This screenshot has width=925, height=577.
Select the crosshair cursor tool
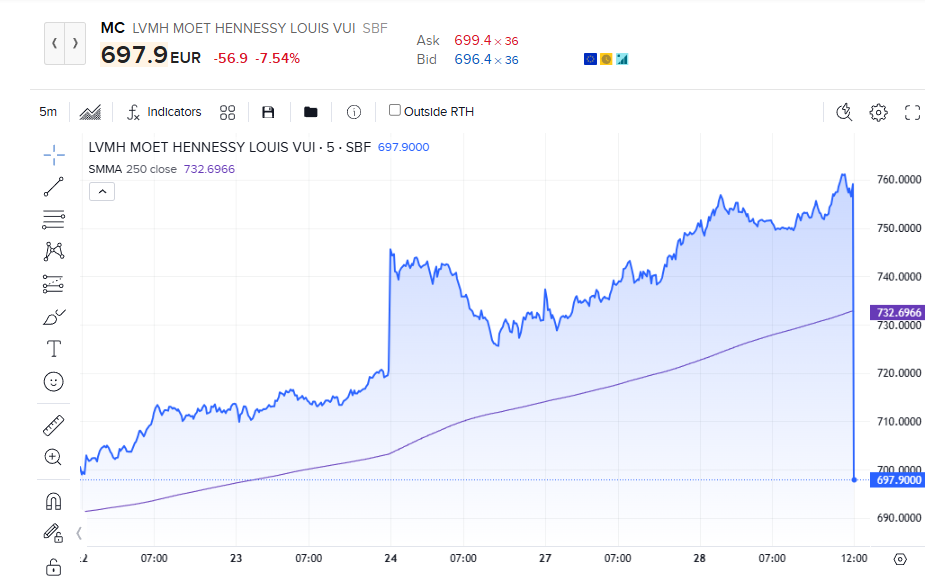pos(54,155)
